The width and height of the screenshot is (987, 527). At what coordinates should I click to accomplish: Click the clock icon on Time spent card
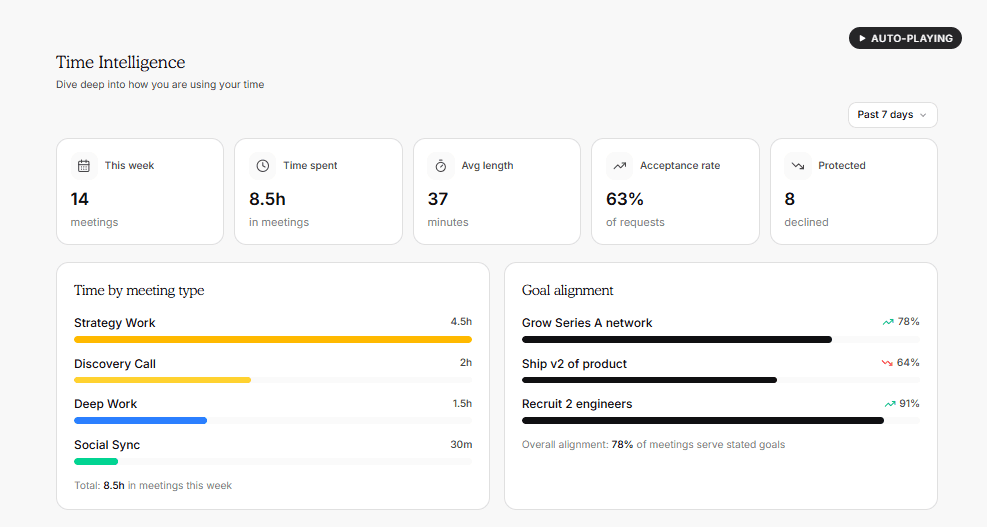[x=262, y=166]
